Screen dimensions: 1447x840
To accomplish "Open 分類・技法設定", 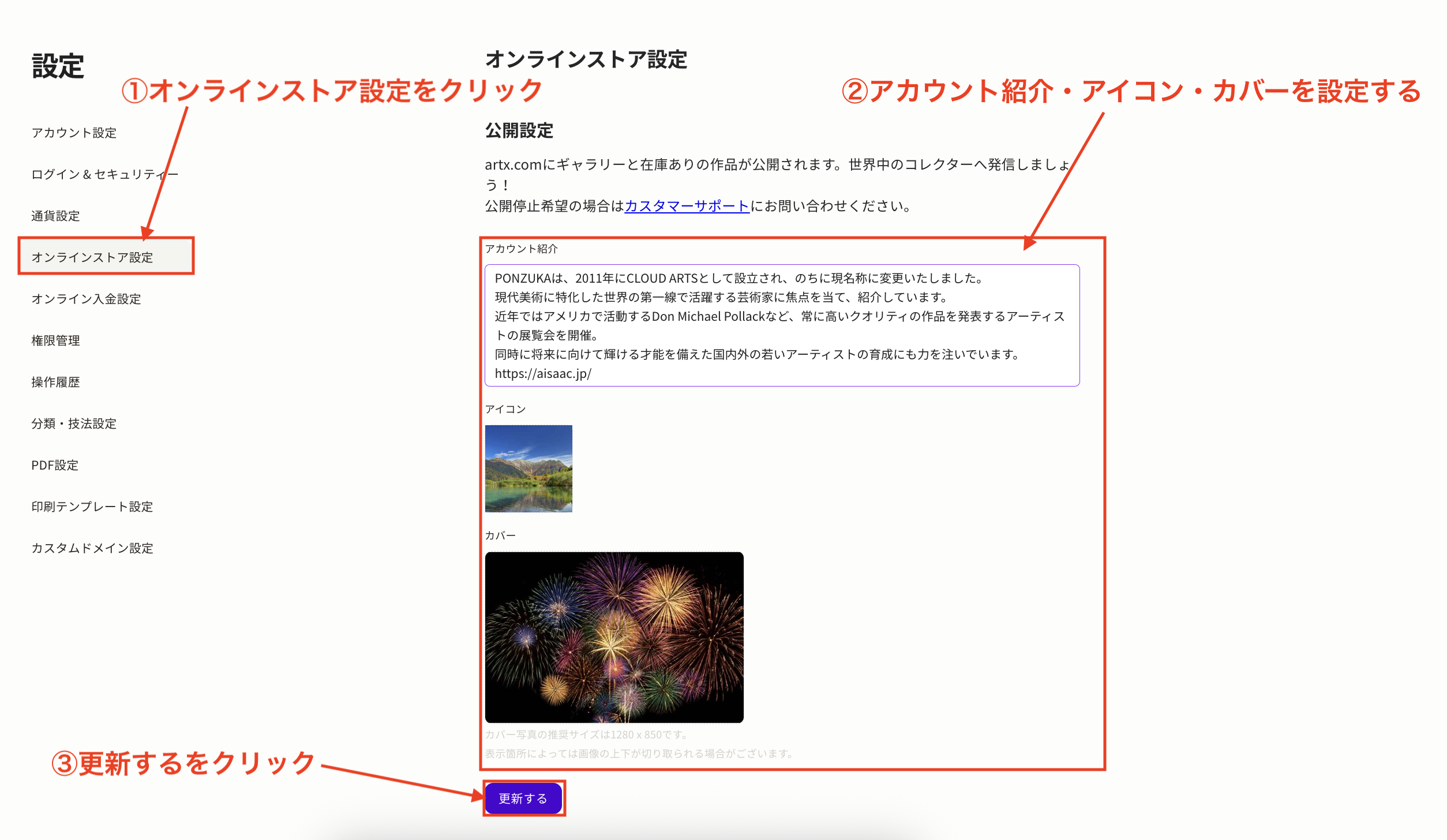I will [74, 423].
